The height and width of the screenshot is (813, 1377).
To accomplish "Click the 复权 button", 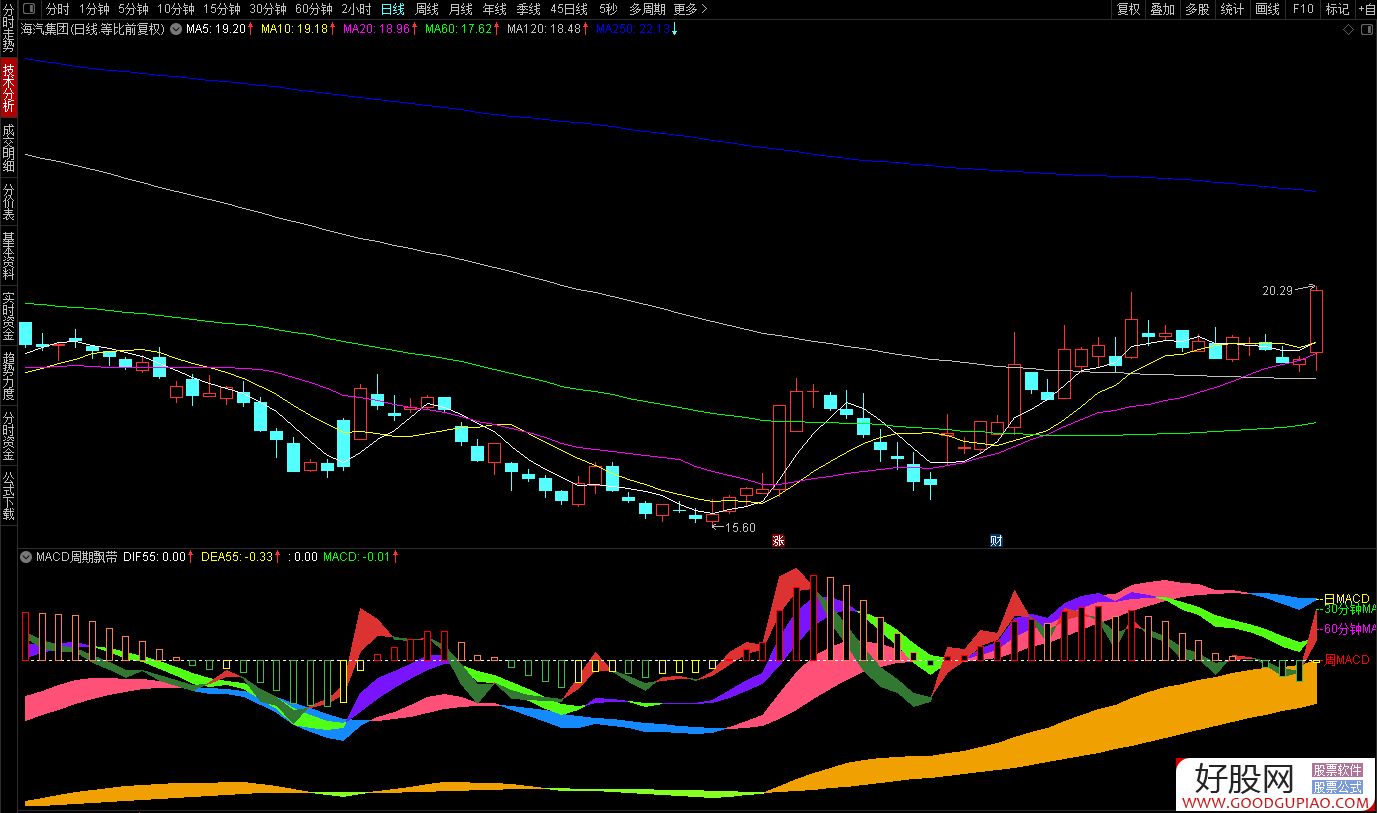I will click(1128, 9).
